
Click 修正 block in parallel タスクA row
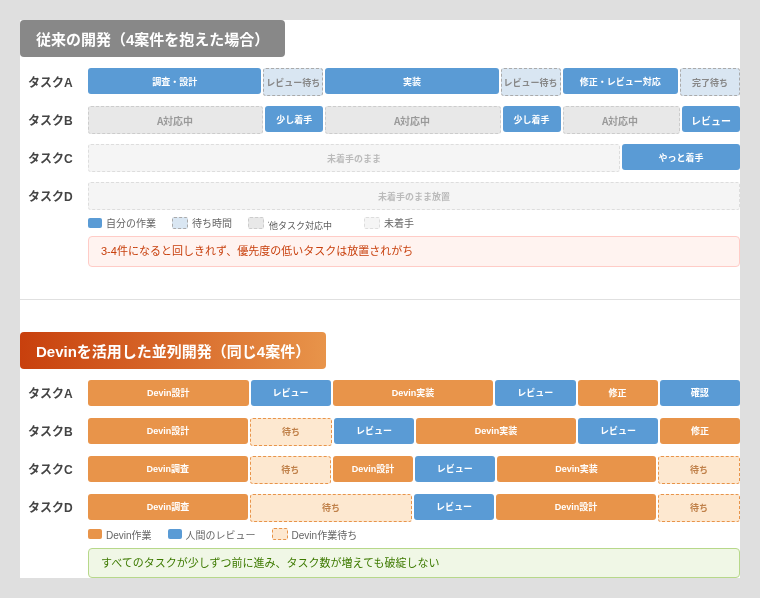tap(618, 393)
